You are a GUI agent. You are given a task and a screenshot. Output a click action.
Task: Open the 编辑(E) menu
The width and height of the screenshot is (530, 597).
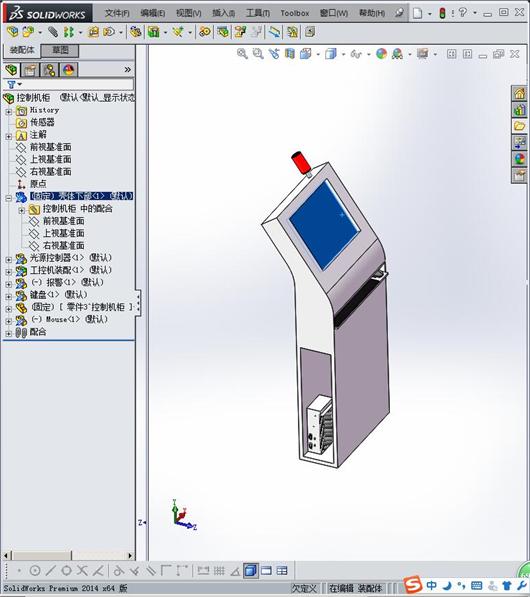pos(153,13)
